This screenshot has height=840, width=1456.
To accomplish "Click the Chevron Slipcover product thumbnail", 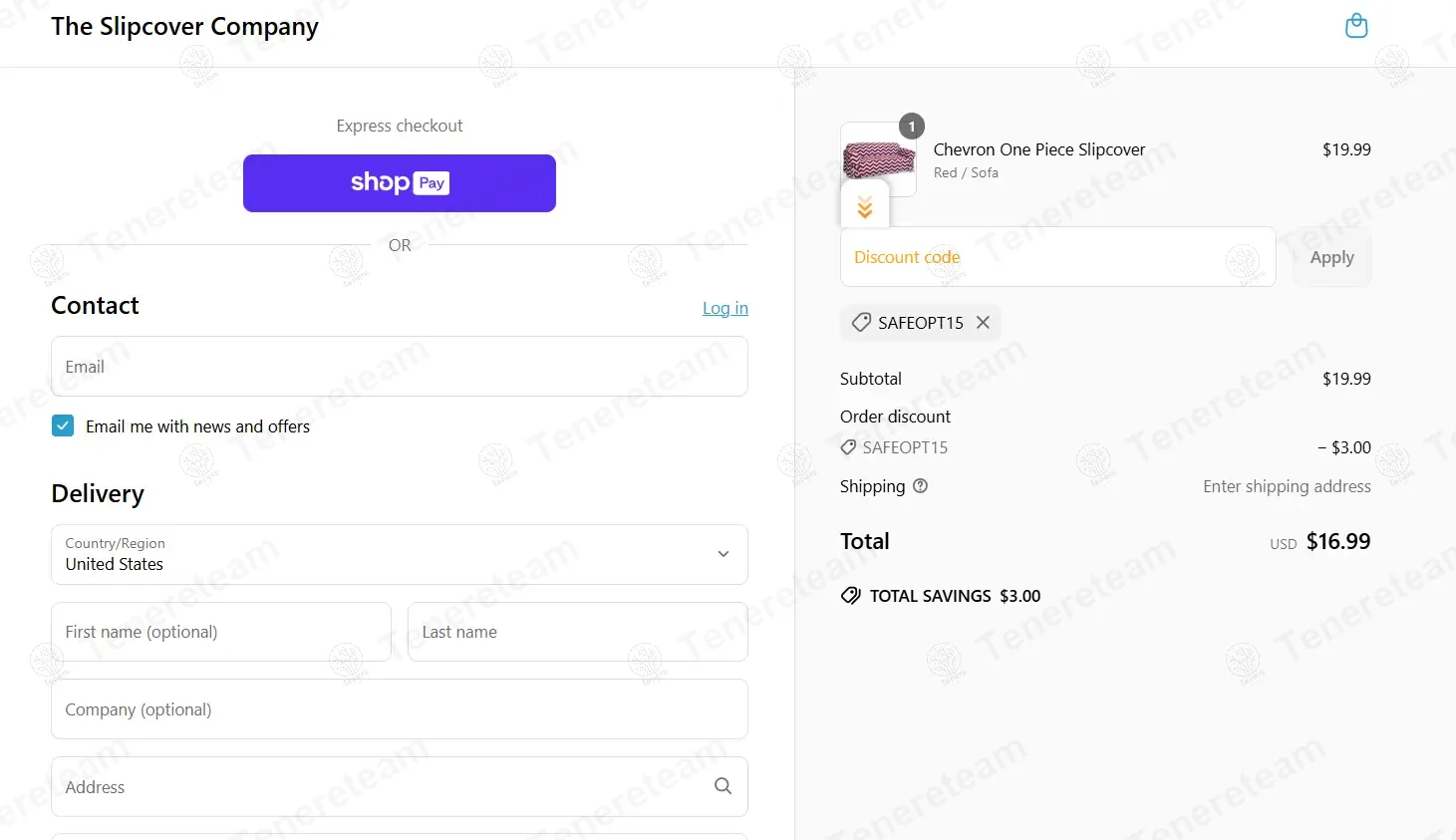I will coord(879,159).
